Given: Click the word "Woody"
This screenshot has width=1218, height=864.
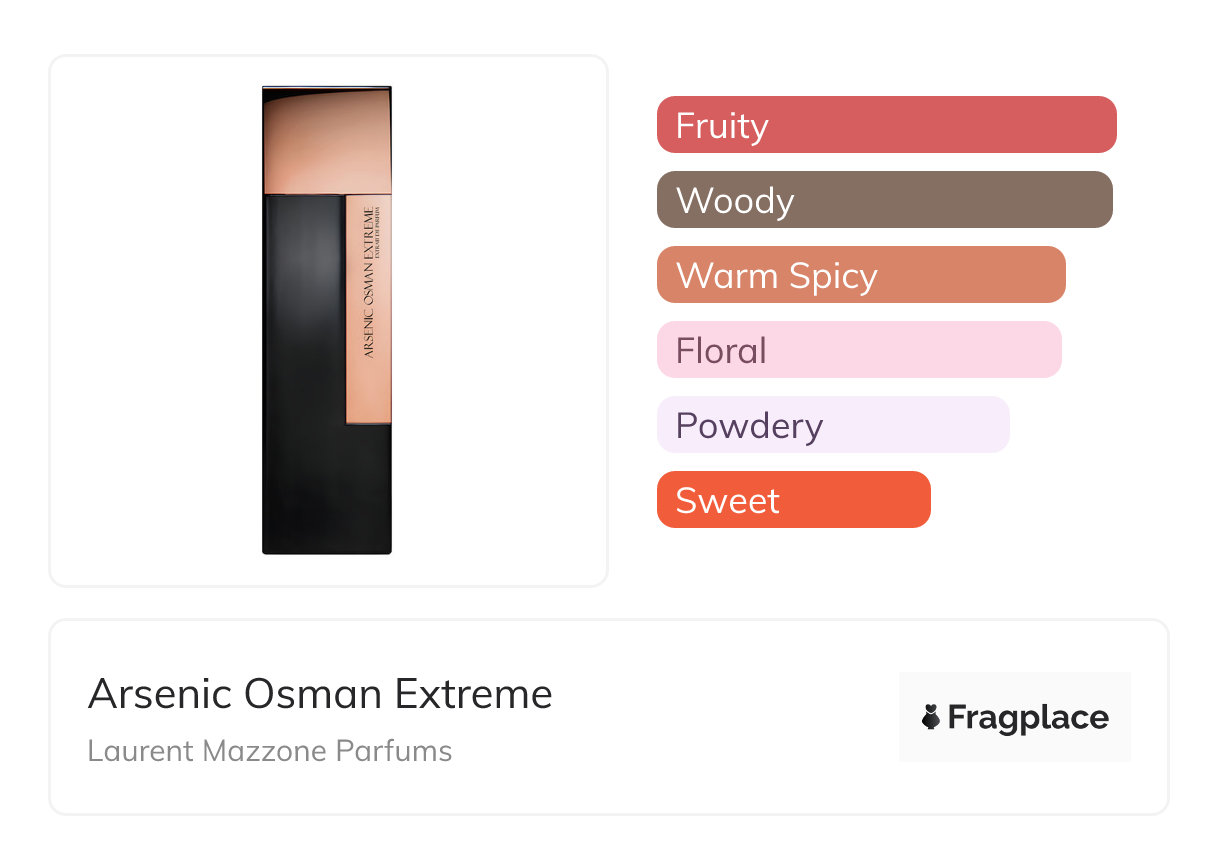Looking at the screenshot, I should coord(735,201).
